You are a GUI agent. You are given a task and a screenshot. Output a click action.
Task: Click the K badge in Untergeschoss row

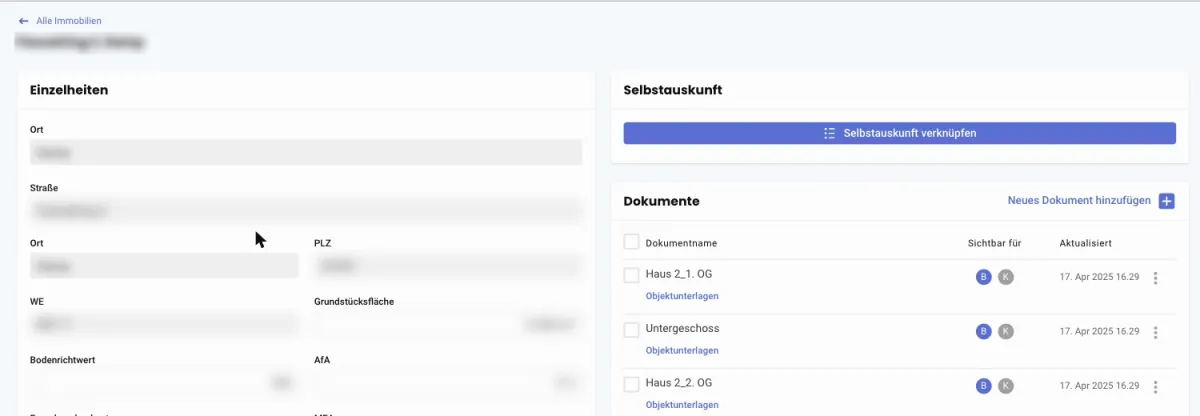[1006, 331]
